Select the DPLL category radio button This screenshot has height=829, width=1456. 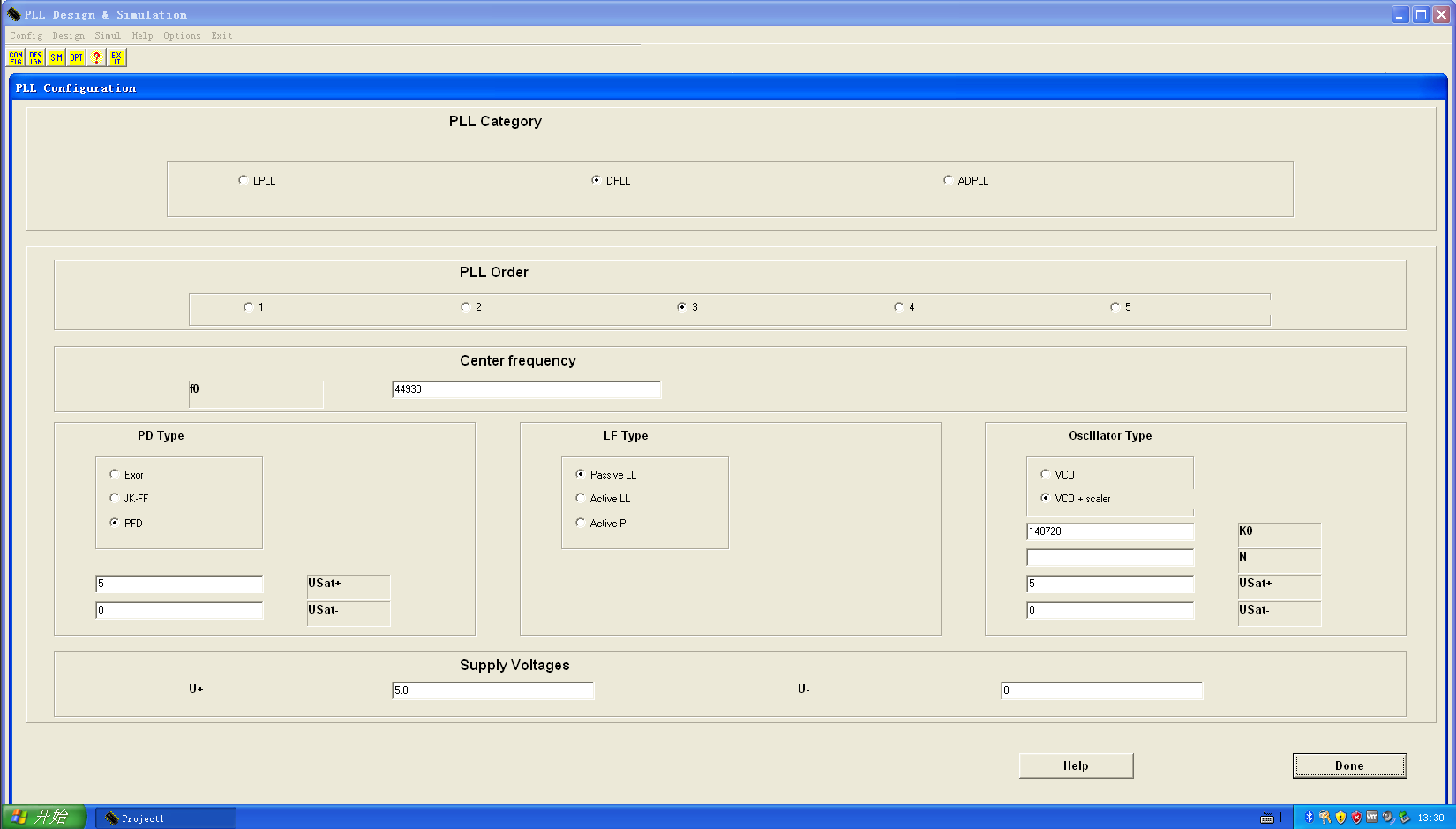(x=597, y=180)
